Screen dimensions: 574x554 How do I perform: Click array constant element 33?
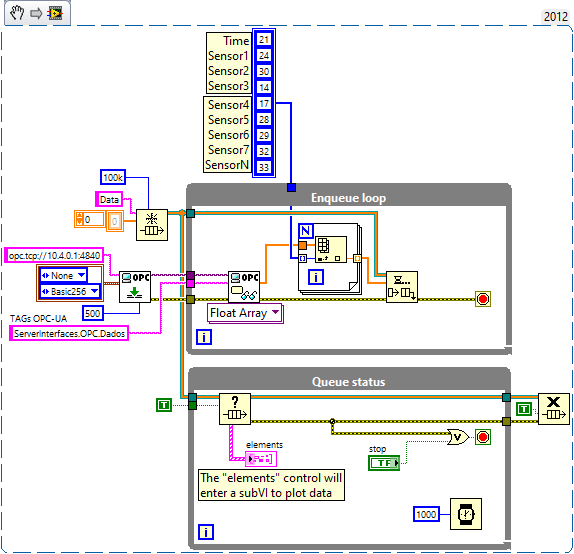(264, 167)
